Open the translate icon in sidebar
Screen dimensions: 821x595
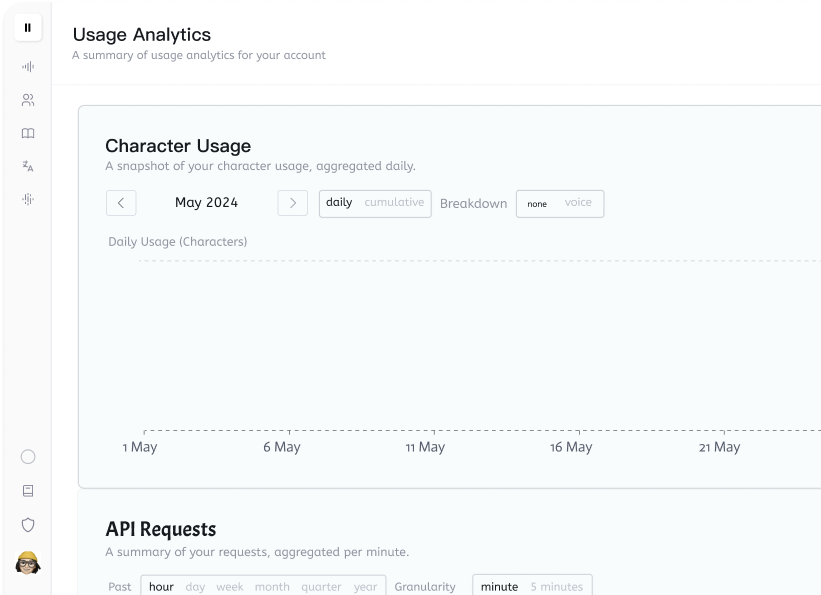coord(28,166)
